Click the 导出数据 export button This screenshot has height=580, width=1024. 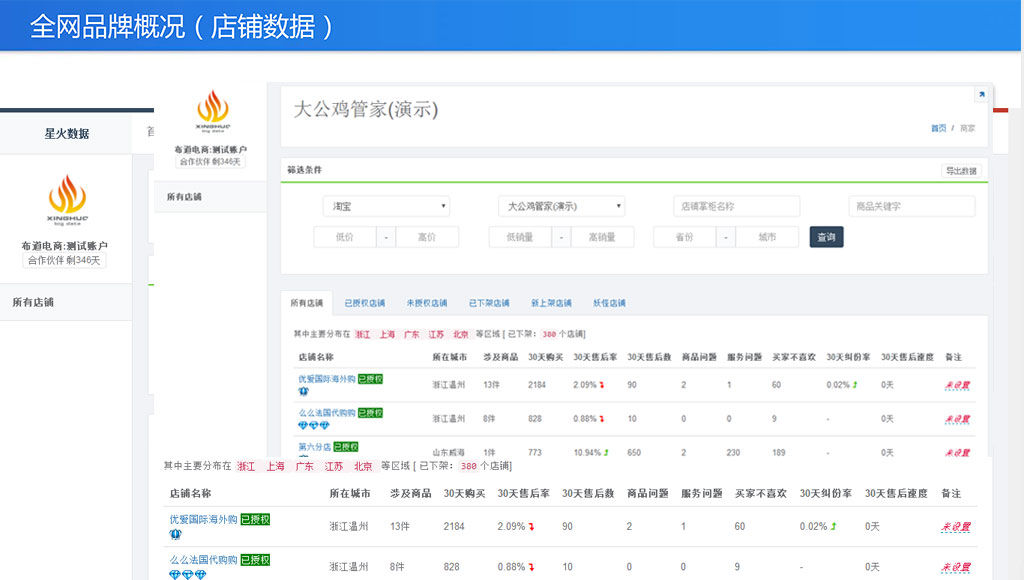[x=961, y=171]
